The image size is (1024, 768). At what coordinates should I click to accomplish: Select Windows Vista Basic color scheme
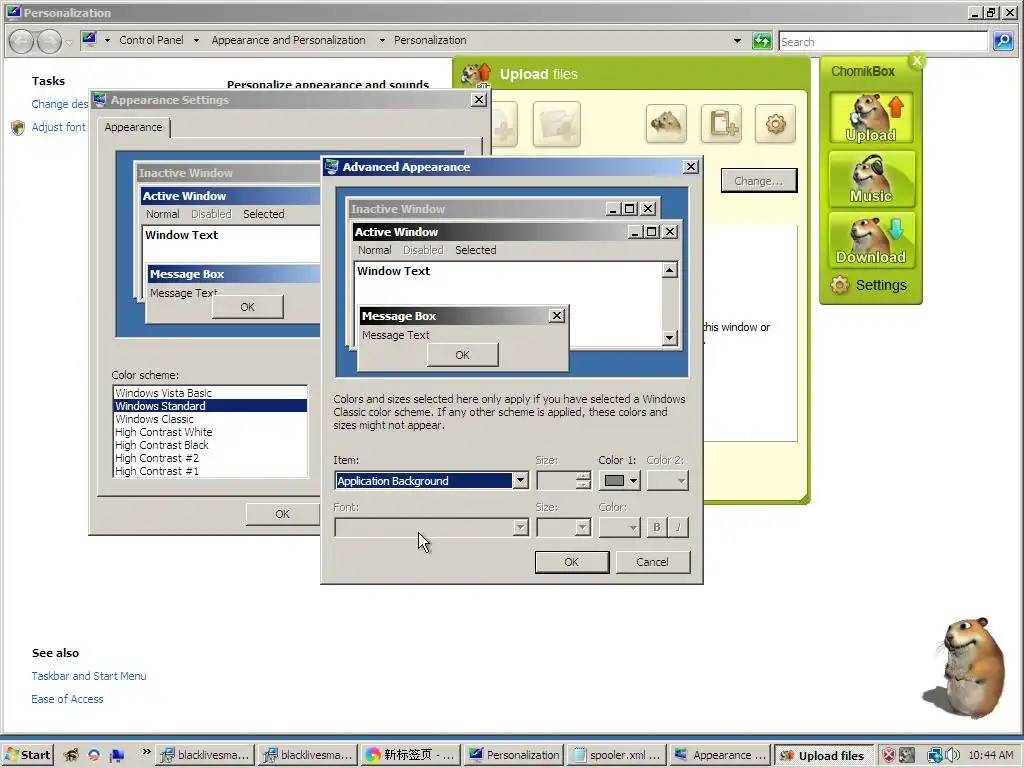click(x=210, y=393)
